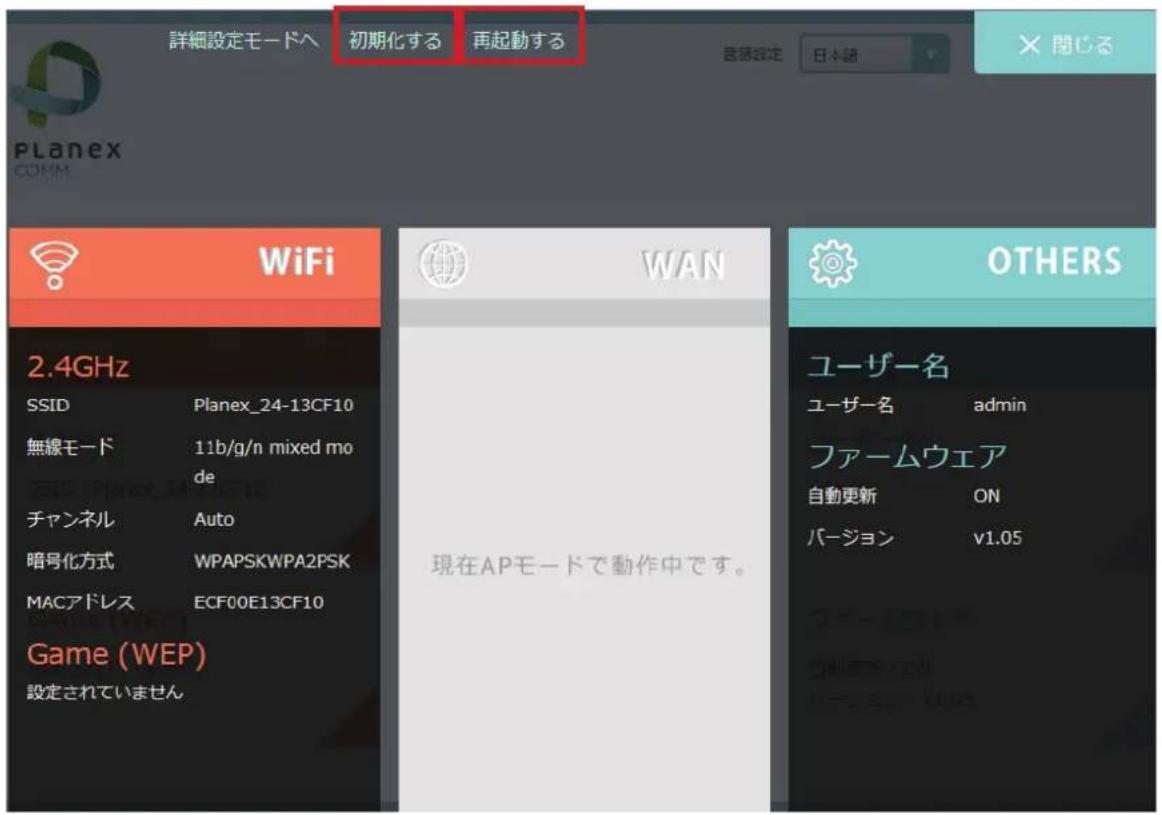The image size is (1162, 815).
Task: Click the WPAPSKWPA2PSK encryption value
Action: [272, 561]
